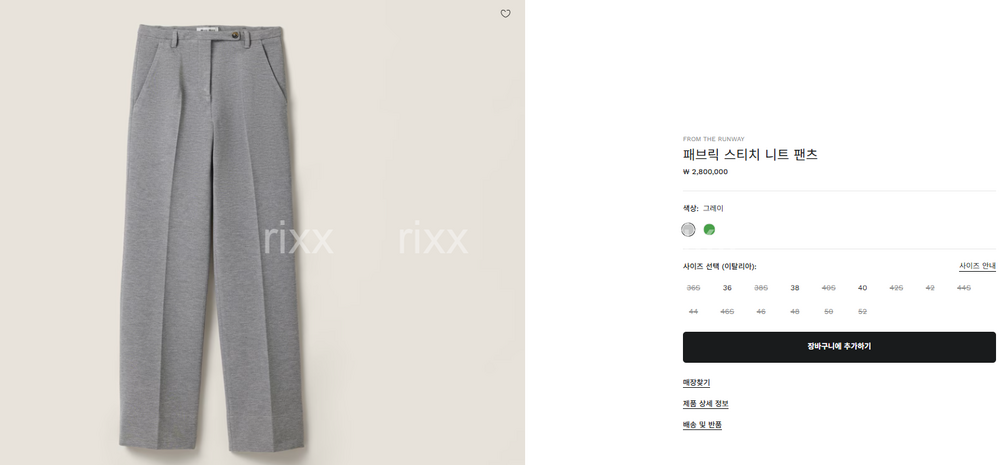Choose Italian size 38
Image resolution: width=1000 pixels, height=465 pixels.
tap(795, 288)
